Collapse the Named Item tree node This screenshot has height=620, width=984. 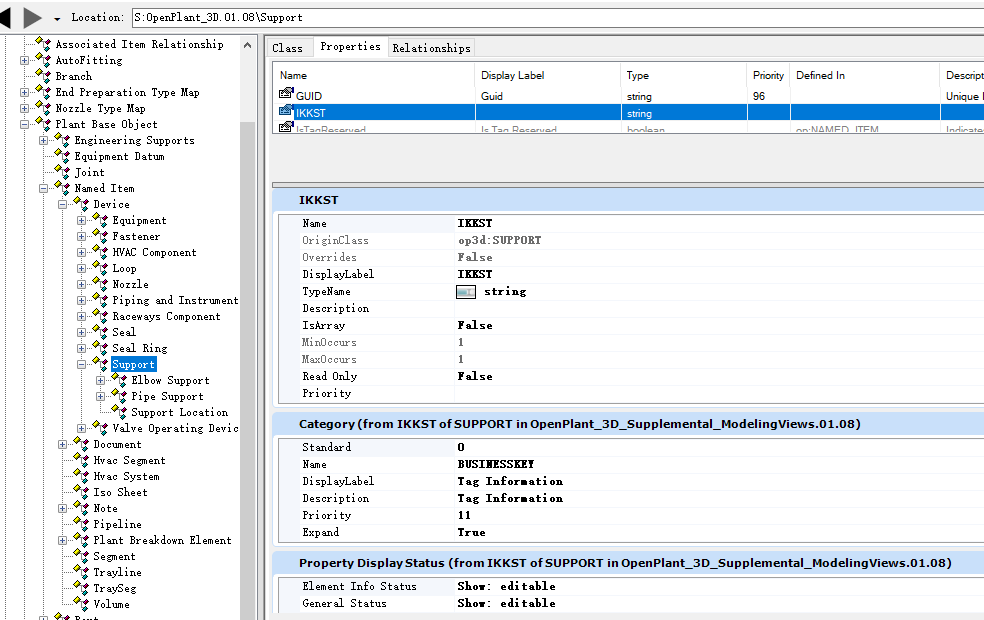coord(44,189)
